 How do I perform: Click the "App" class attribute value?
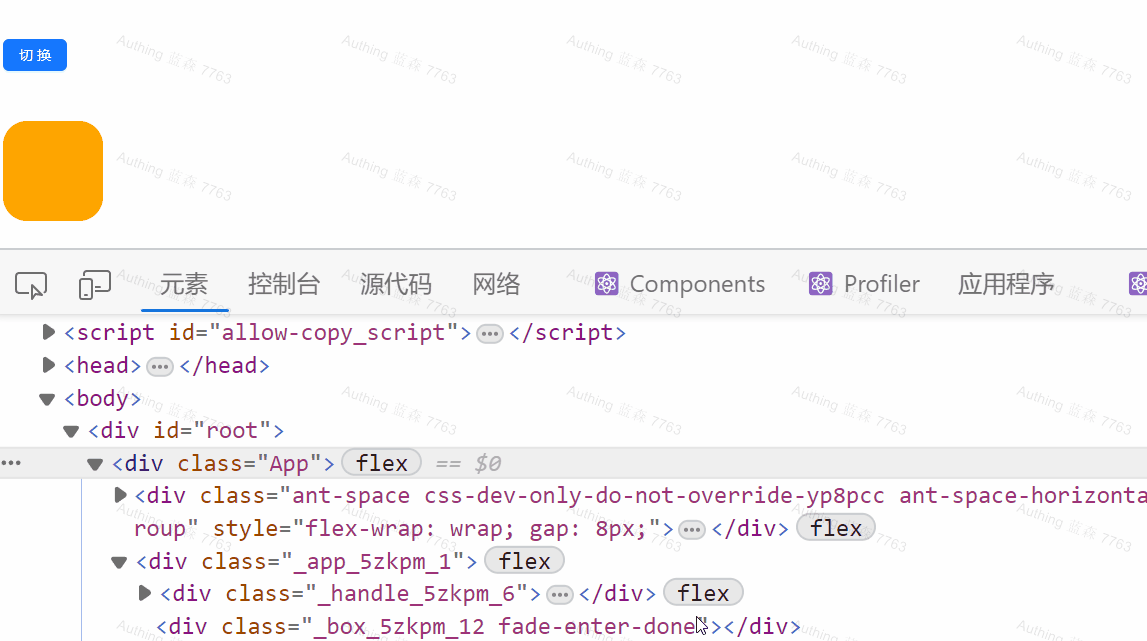289,464
